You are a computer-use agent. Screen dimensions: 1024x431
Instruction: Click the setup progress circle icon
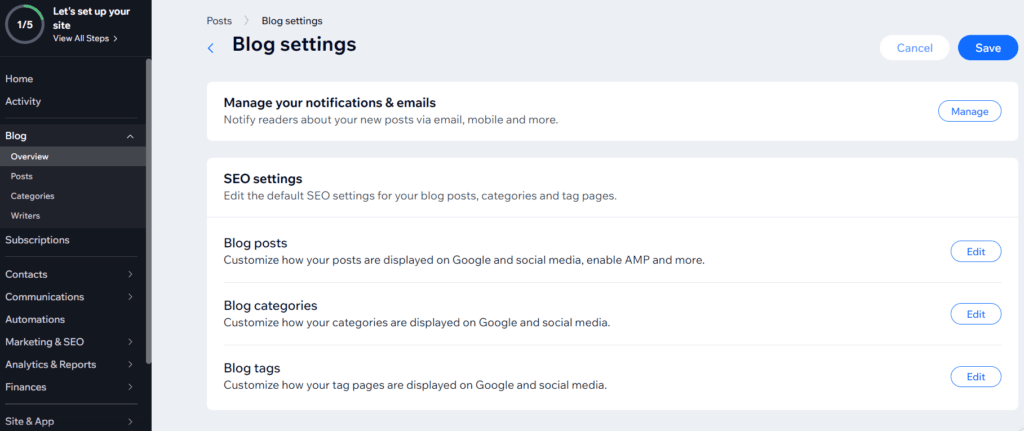(24, 24)
